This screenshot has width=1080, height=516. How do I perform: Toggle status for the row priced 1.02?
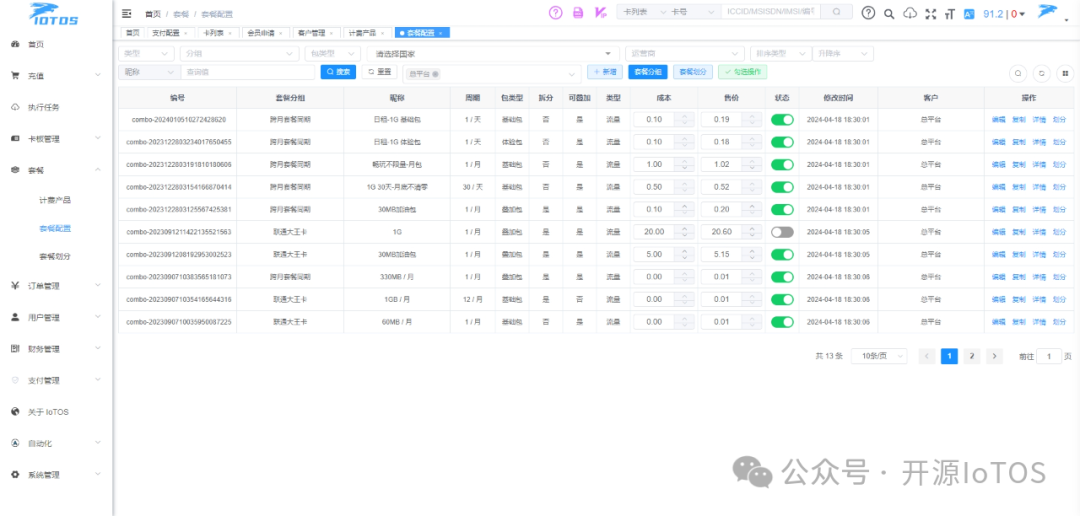coord(782,165)
